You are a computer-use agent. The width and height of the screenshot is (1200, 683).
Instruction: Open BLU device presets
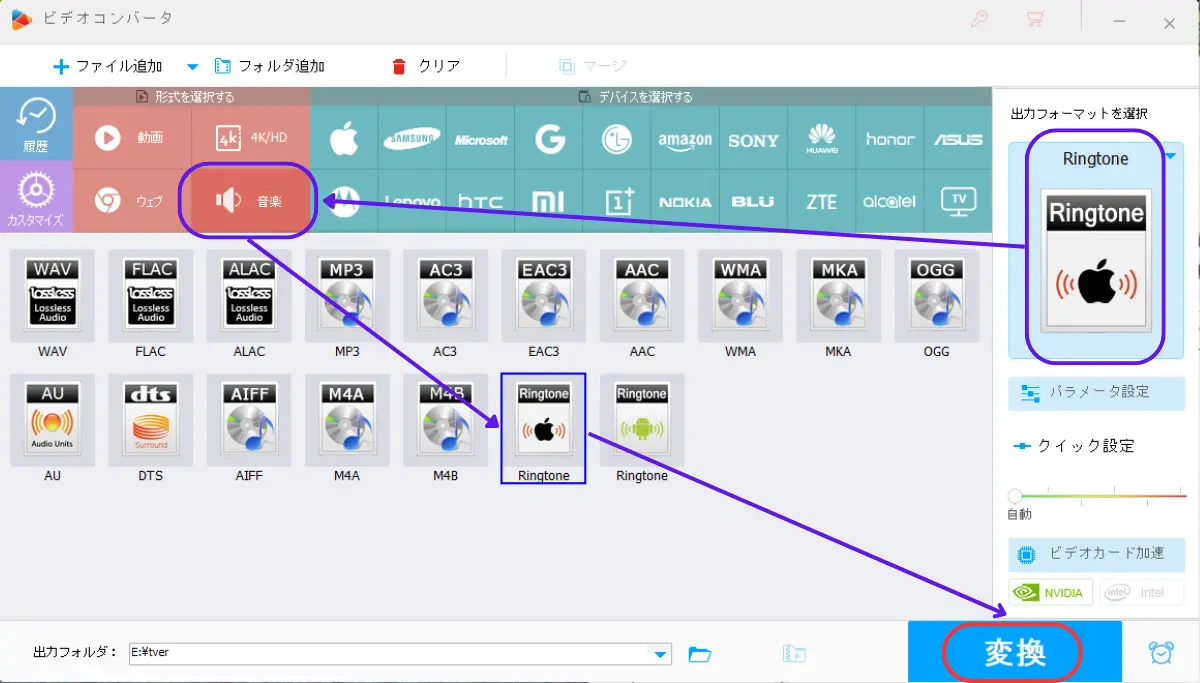pos(753,202)
